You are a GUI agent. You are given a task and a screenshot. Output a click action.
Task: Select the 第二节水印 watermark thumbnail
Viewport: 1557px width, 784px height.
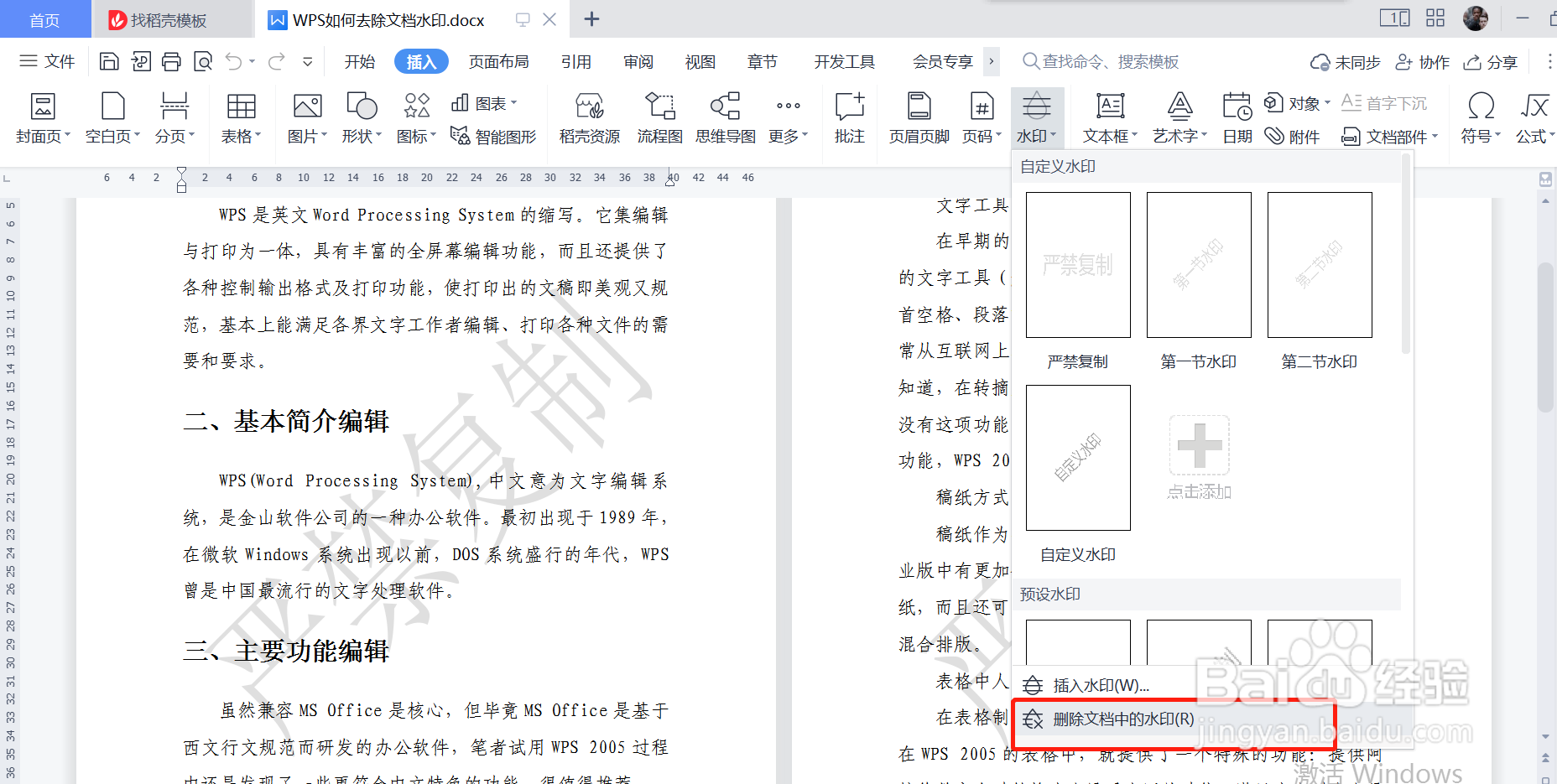point(1320,265)
